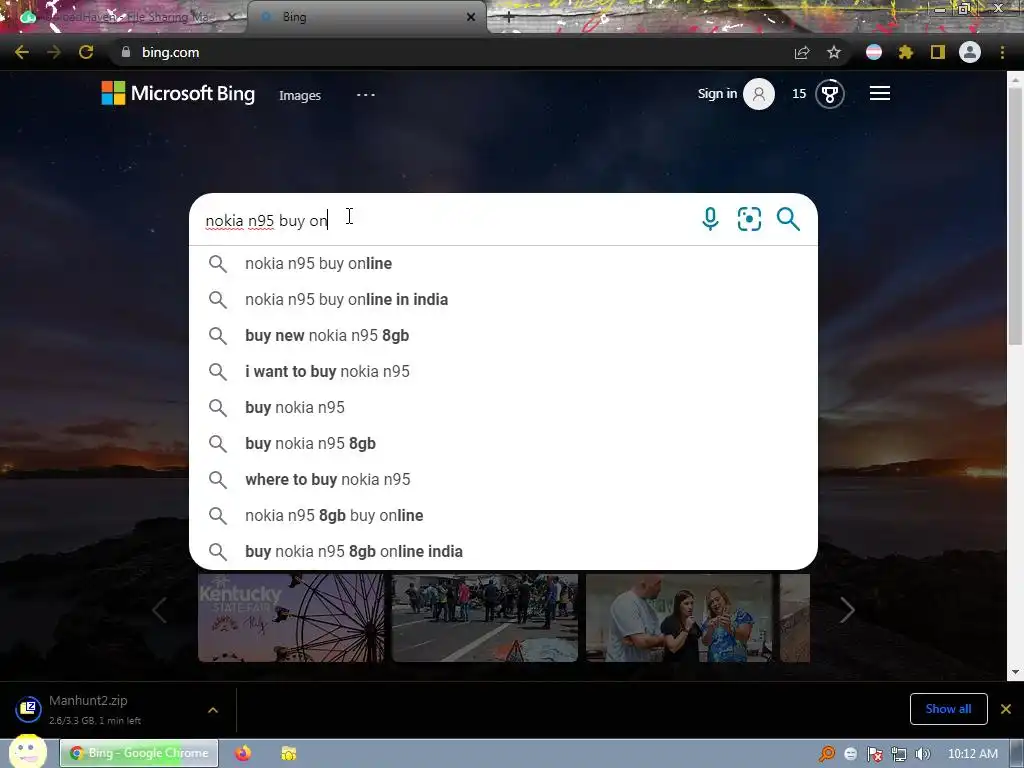The height and width of the screenshot is (768, 1024).
Task: Bookmark this page with star icon
Action: point(834,52)
